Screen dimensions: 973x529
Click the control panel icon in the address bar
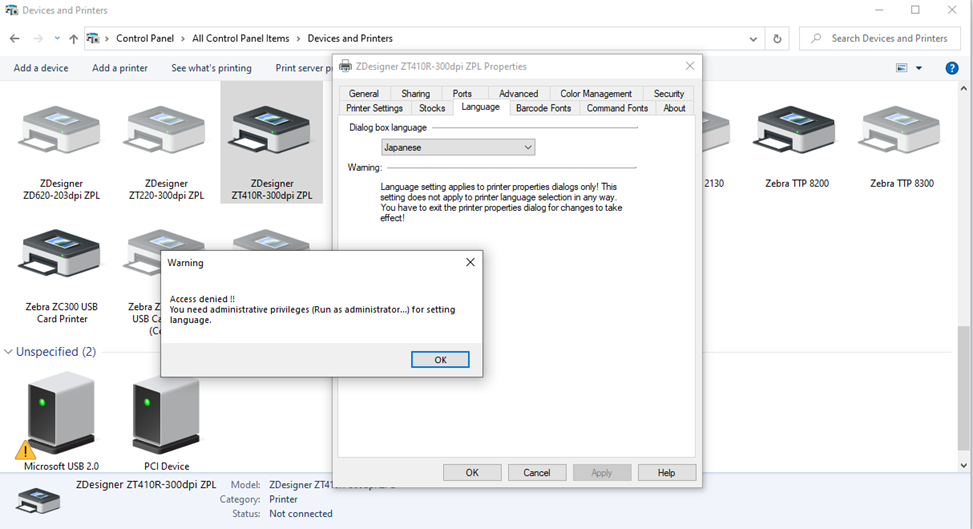coord(93,38)
